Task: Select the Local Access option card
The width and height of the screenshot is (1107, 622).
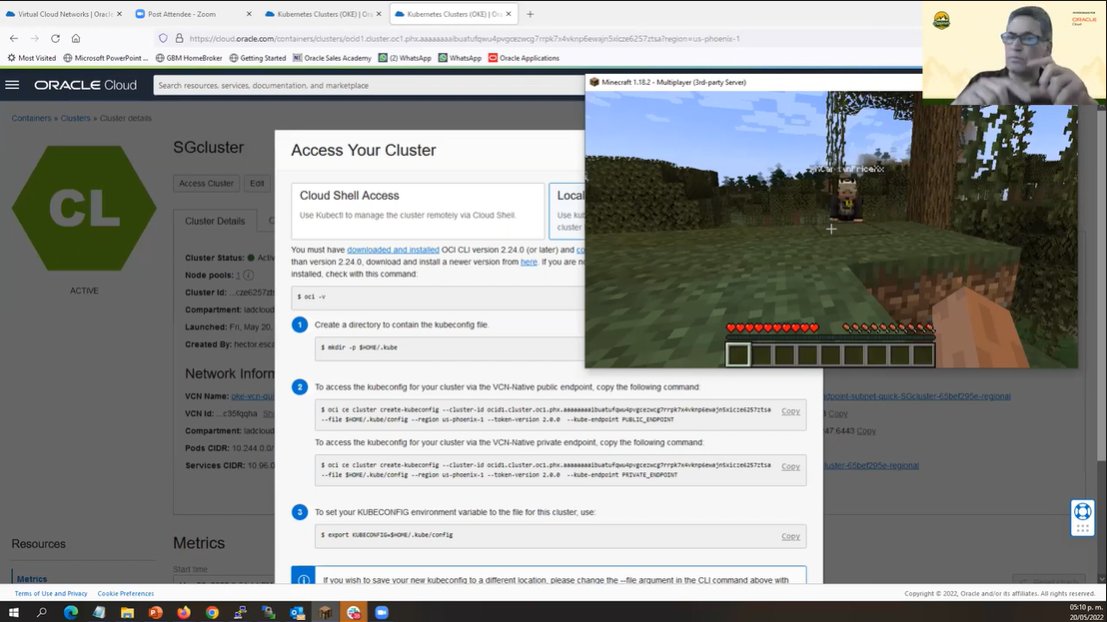Action: (567, 210)
